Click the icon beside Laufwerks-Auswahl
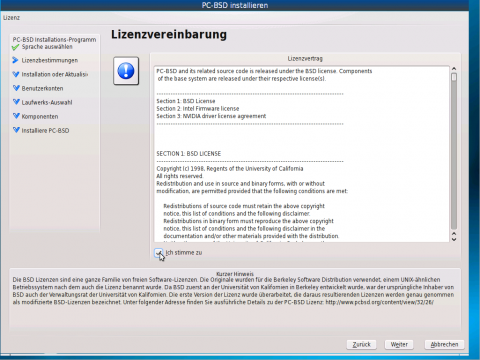The image size is (480, 360). pos(16,102)
